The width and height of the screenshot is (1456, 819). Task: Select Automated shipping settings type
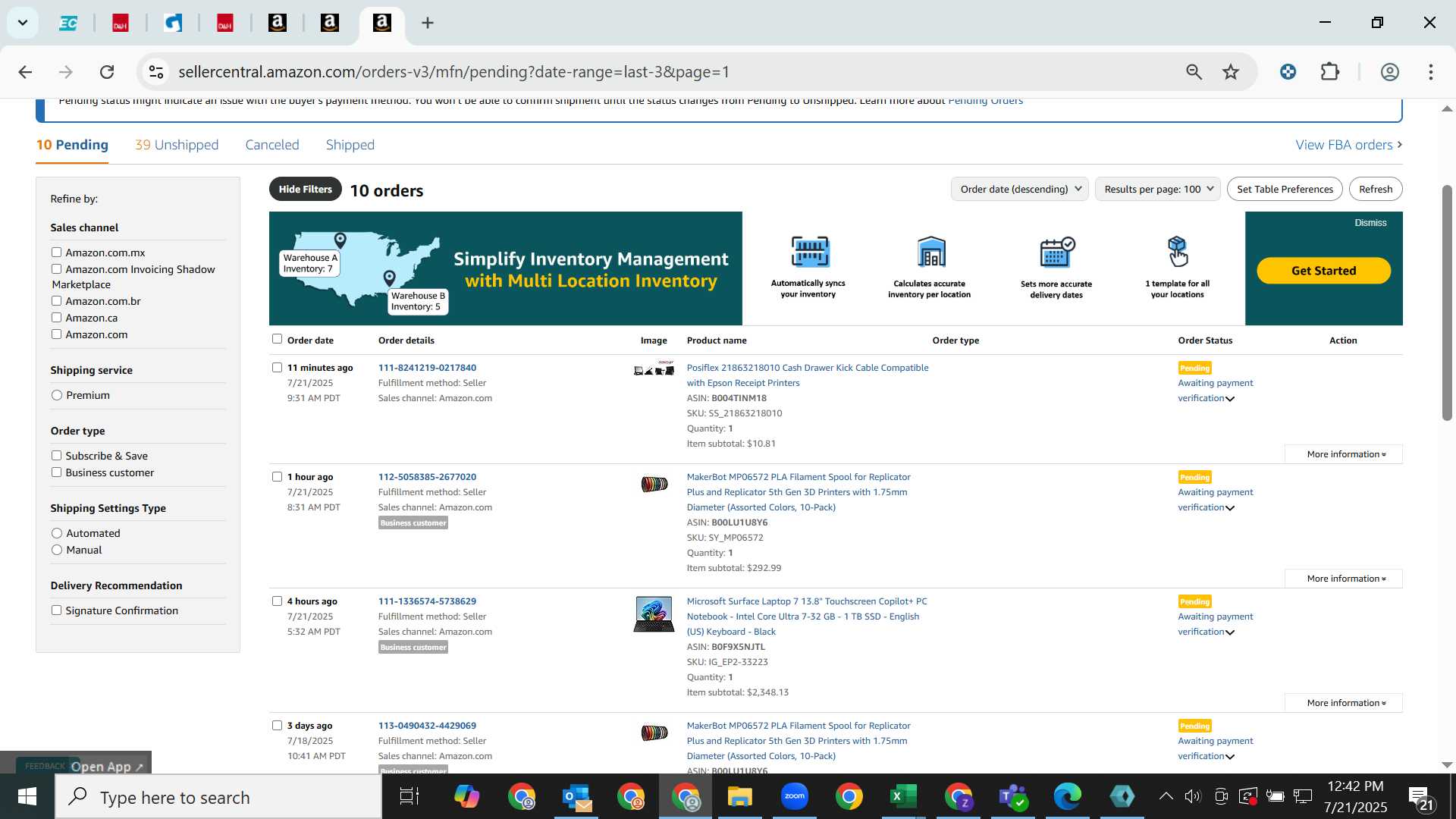coord(57,533)
